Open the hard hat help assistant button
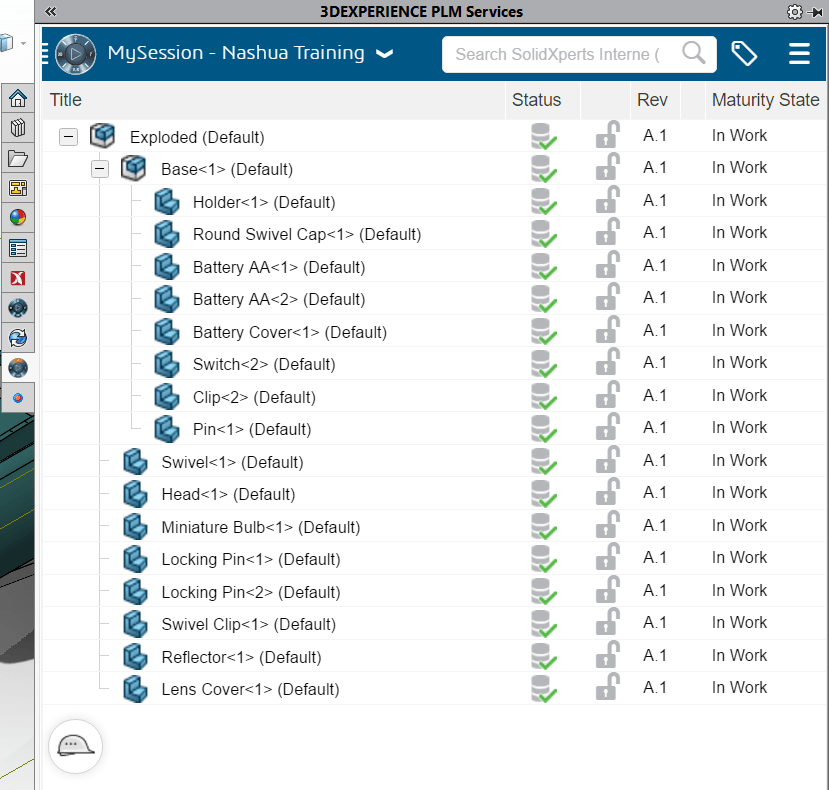The image size is (829, 790). click(x=75, y=746)
